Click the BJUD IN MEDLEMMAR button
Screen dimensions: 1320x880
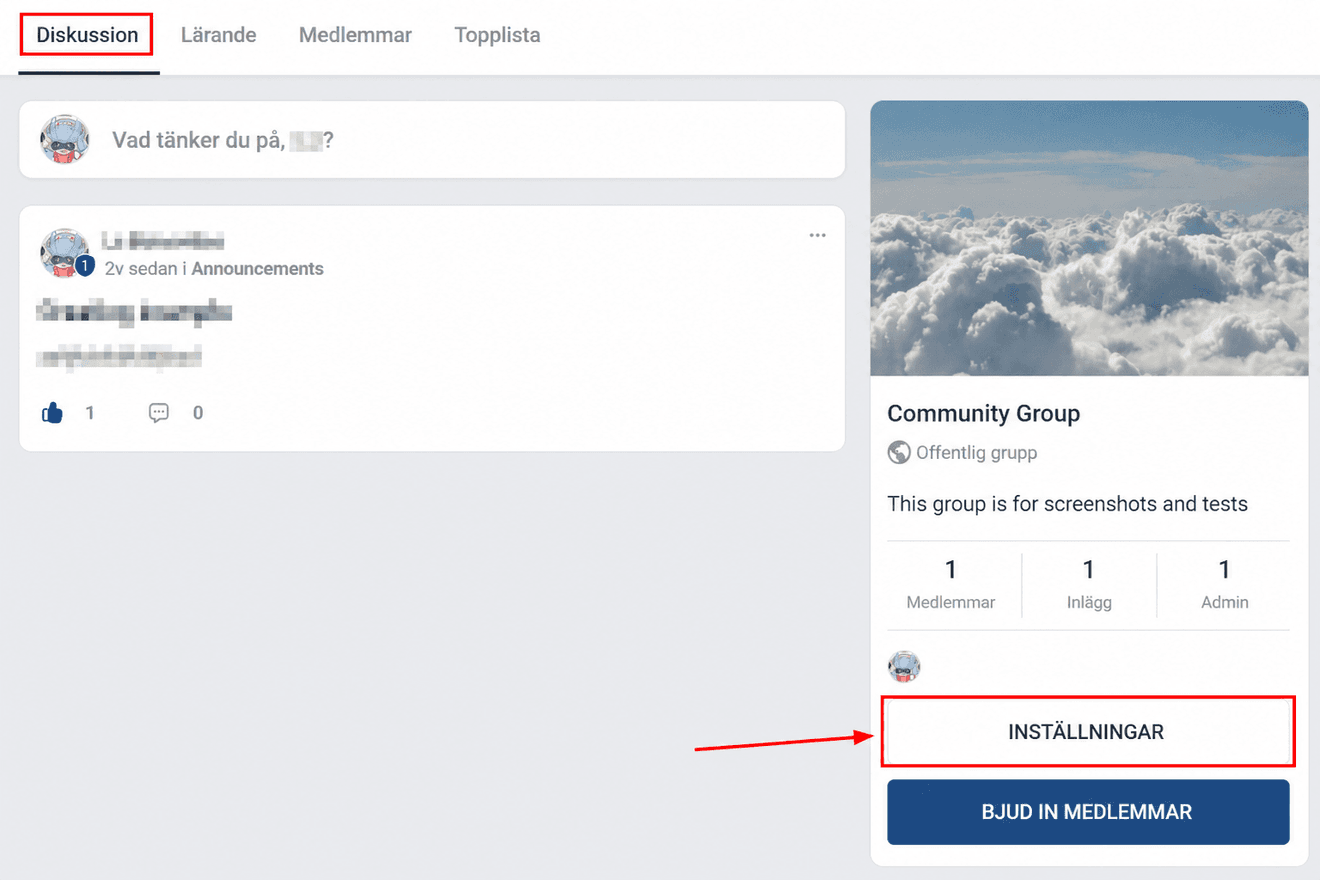coord(1088,812)
